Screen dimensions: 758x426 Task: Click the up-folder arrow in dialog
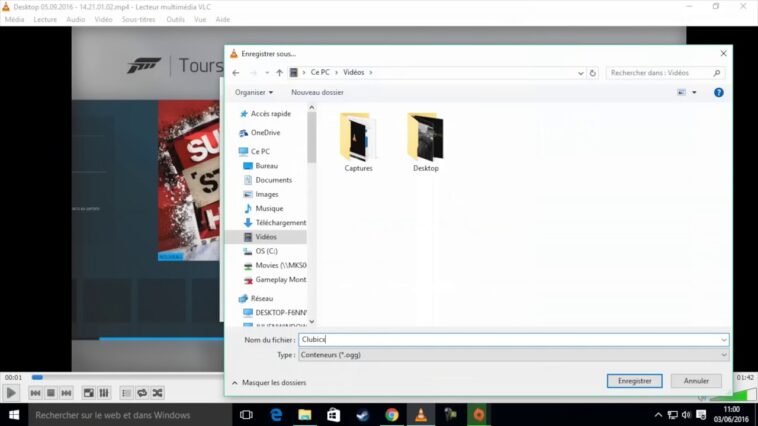(279, 73)
